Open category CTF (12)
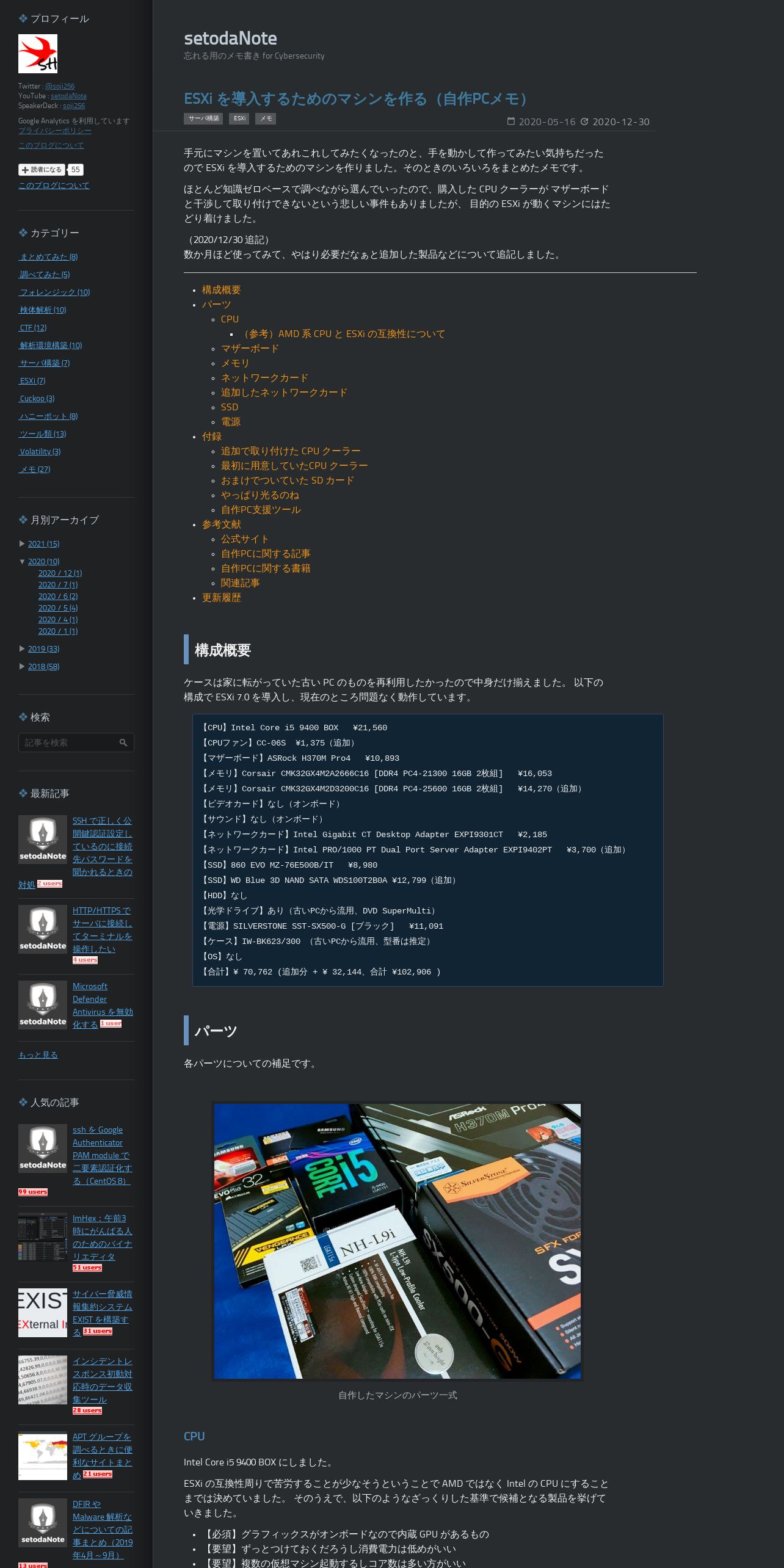Viewport: 784px width, 1568px height. (33, 327)
